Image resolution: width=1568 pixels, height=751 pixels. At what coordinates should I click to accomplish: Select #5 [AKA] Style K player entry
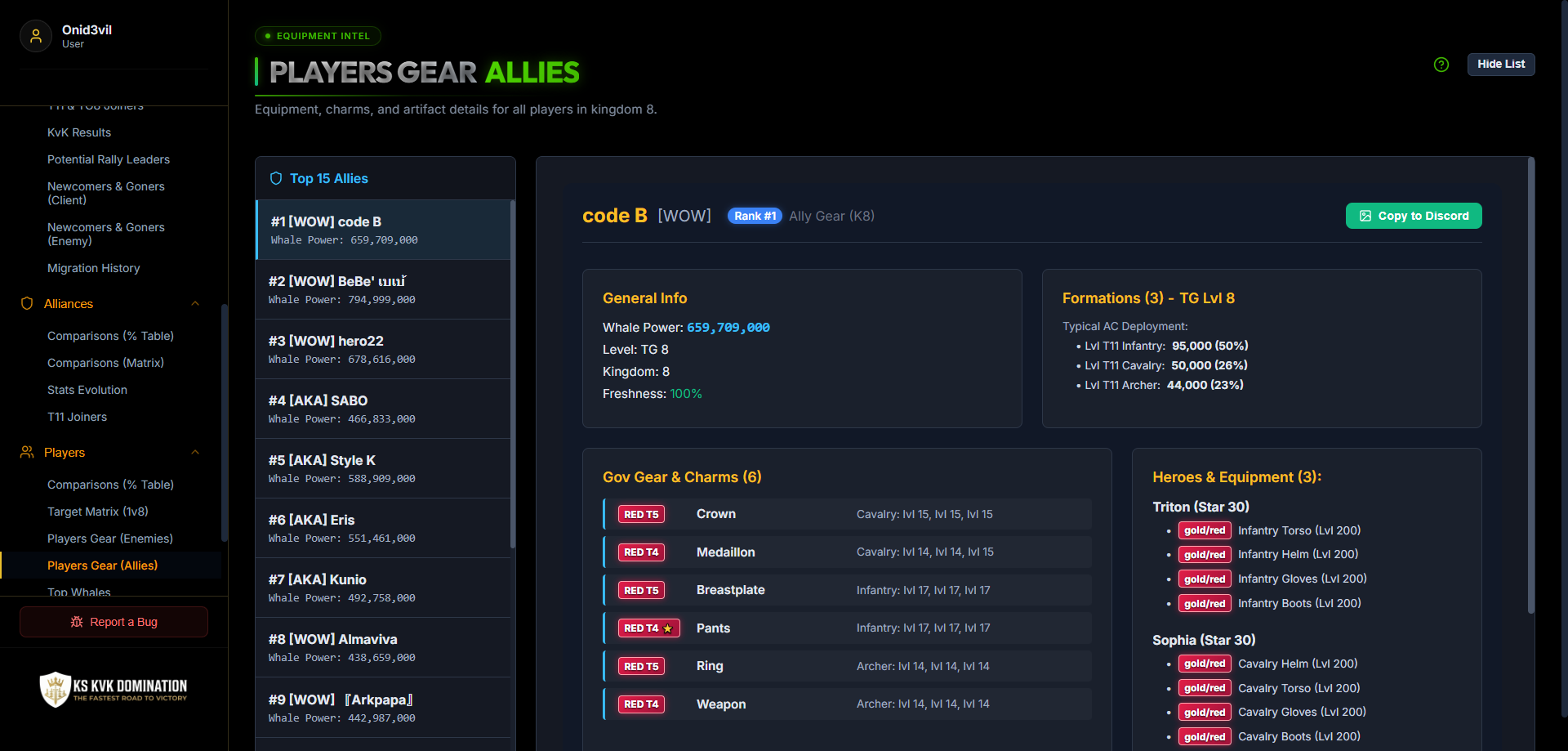click(x=383, y=468)
